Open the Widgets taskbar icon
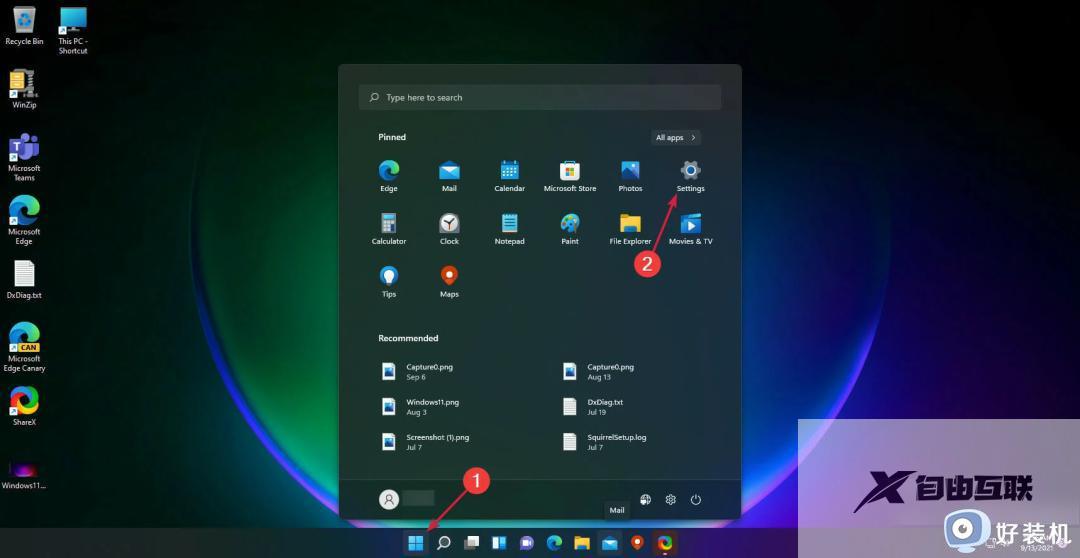Viewport: 1080px width, 558px height. coord(499,543)
